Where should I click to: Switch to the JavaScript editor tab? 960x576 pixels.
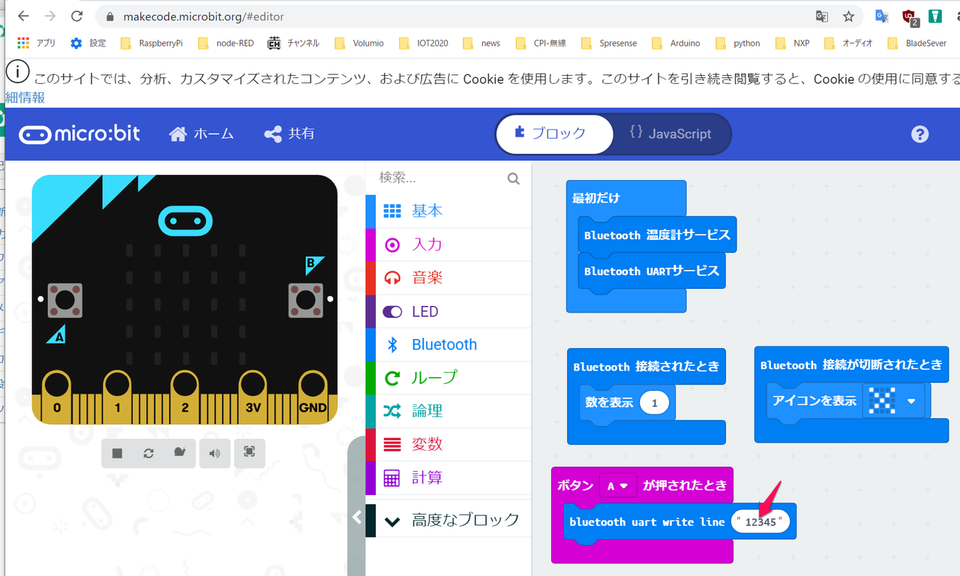click(x=670, y=134)
